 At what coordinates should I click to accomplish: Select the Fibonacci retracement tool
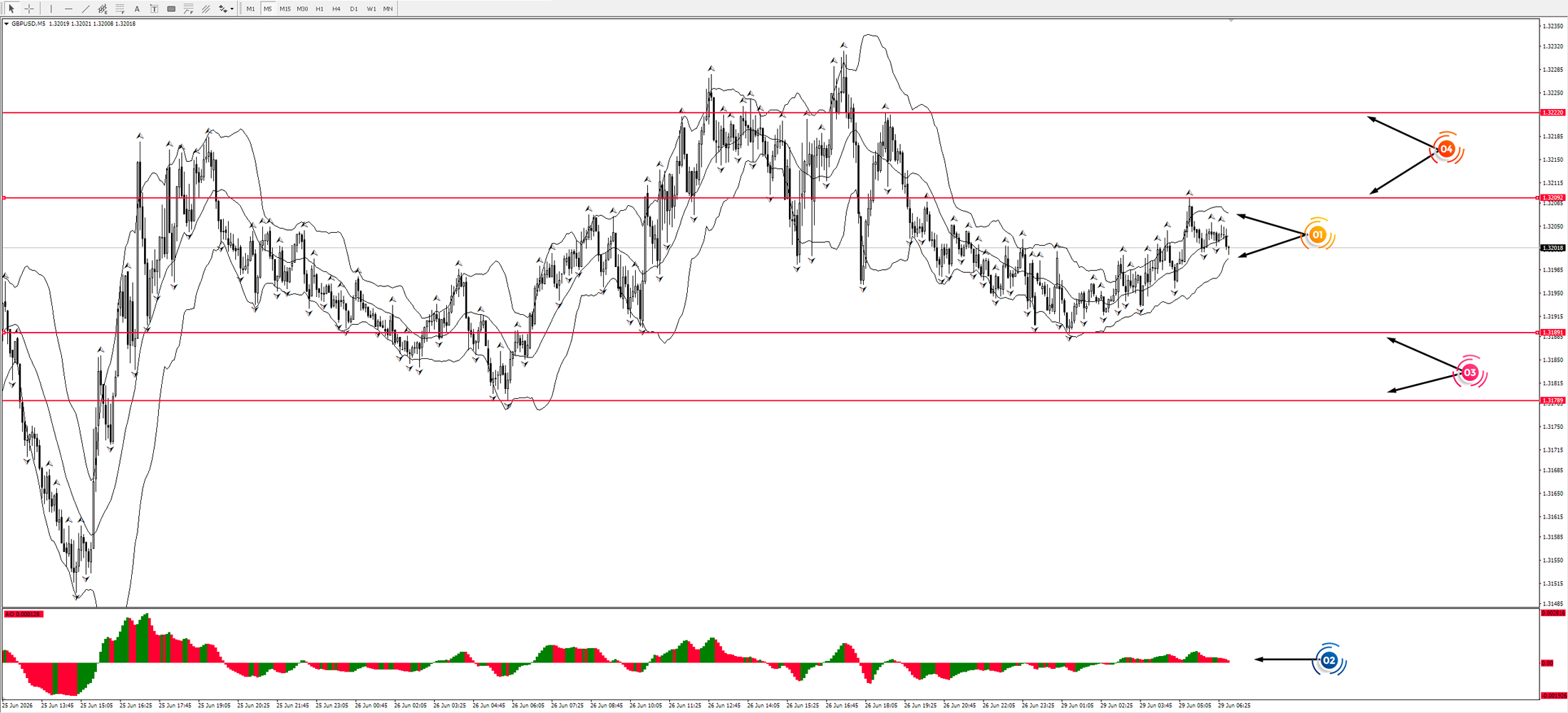click(120, 9)
